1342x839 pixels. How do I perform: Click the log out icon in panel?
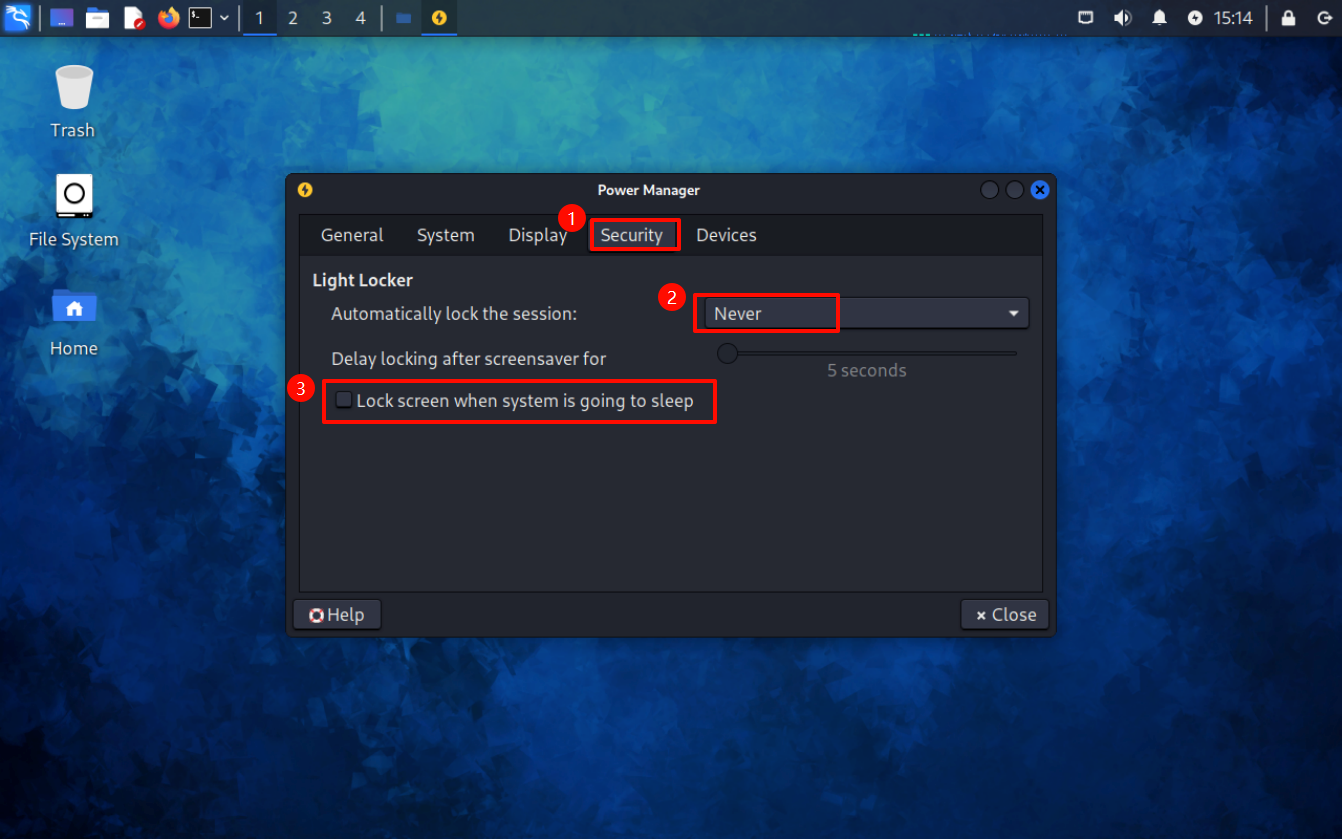[1323, 18]
